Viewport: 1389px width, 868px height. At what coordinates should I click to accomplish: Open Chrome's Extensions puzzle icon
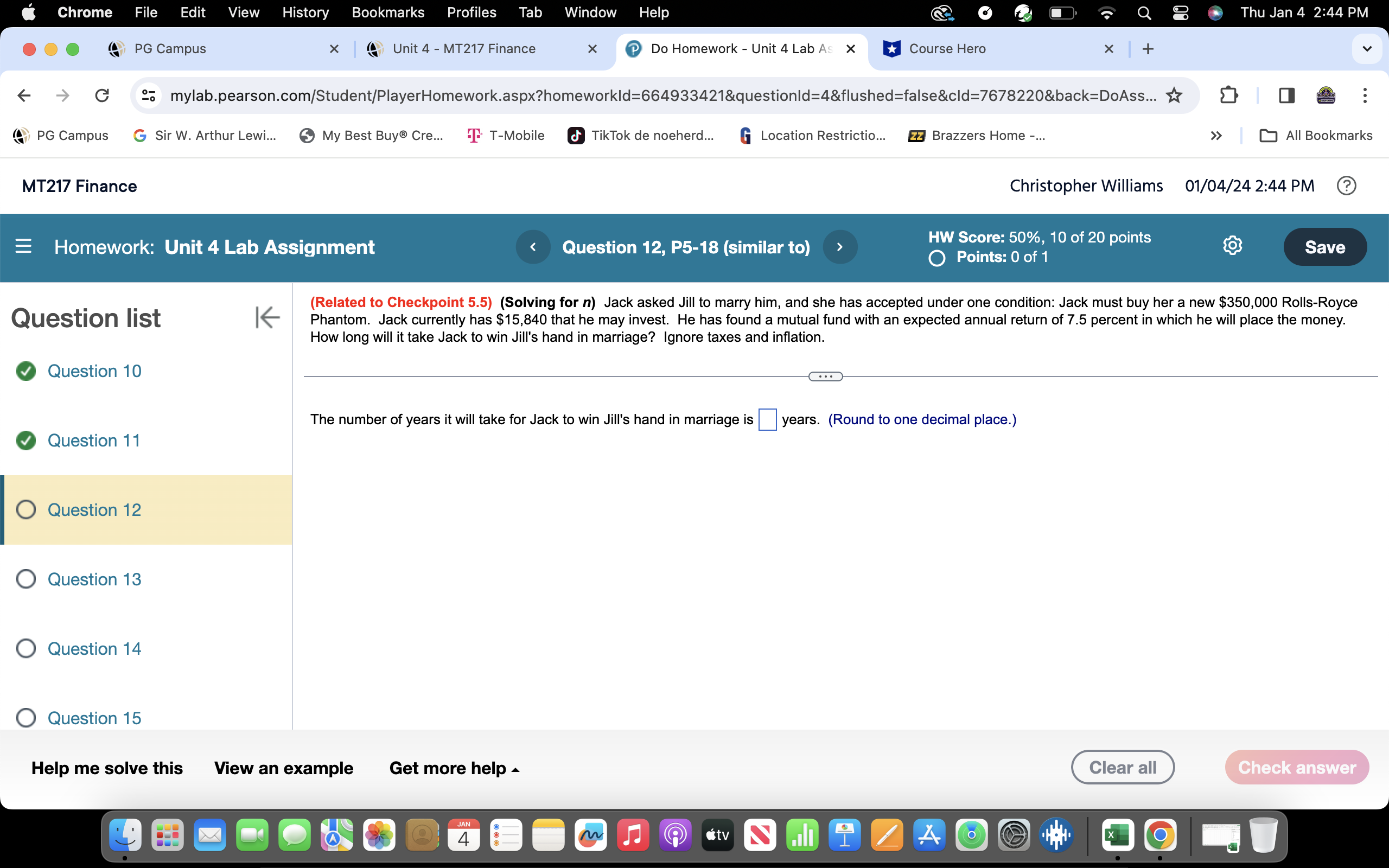click(1228, 95)
